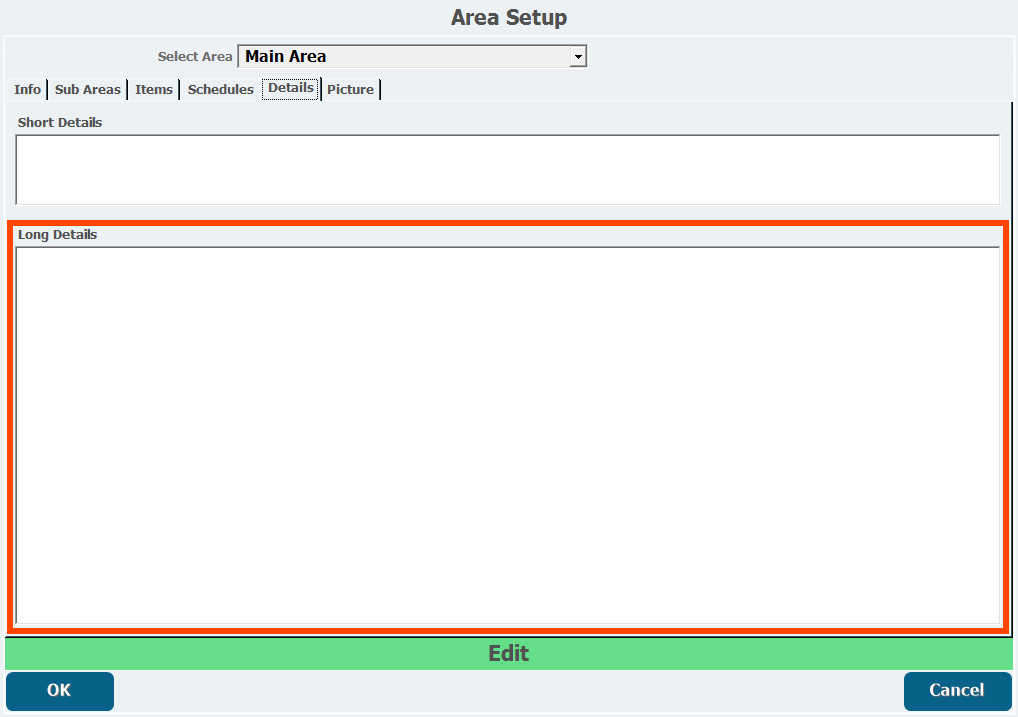Click the Short Details label
The image size is (1018, 717).
click(60, 123)
